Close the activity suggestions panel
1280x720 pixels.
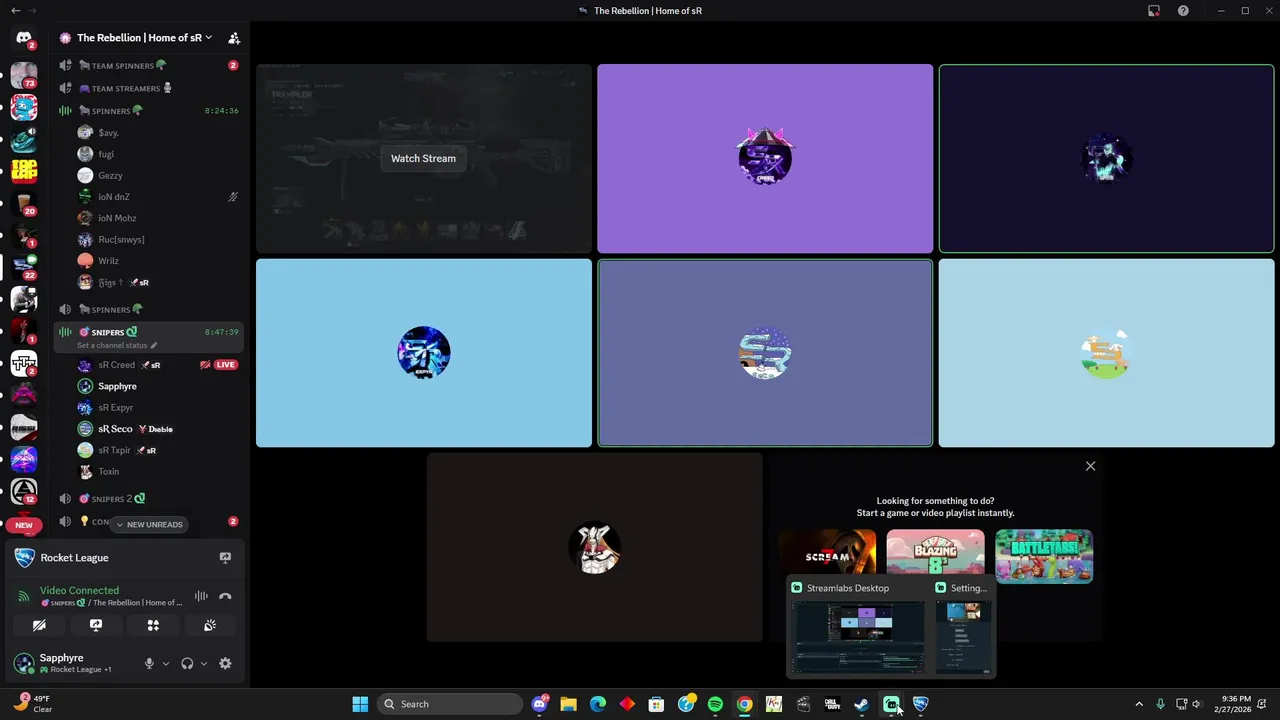[1091, 466]
